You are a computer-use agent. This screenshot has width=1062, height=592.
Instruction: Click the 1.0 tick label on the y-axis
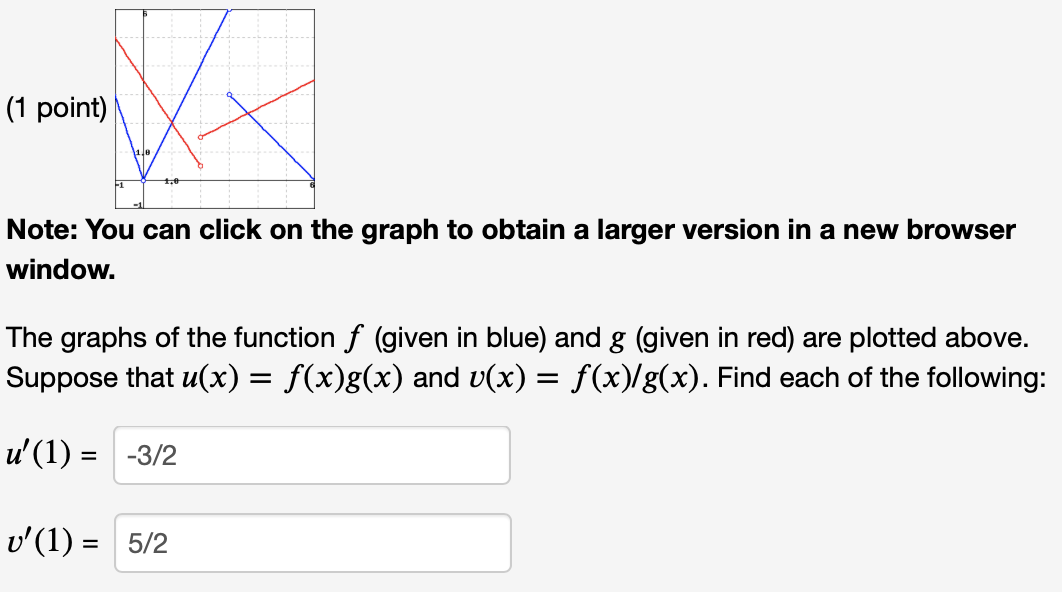pos(143,152)
